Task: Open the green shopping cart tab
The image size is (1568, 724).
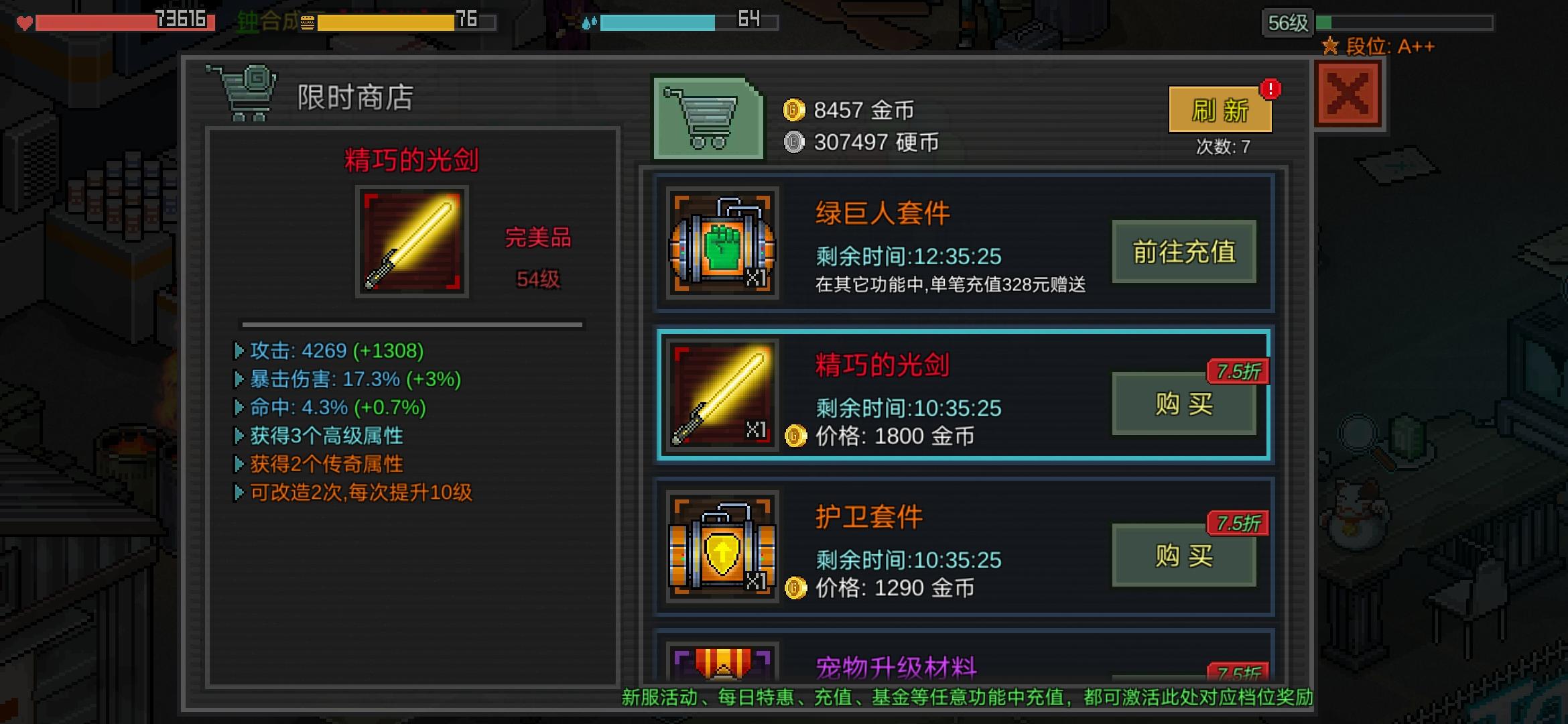Action: tap(708, 118)
